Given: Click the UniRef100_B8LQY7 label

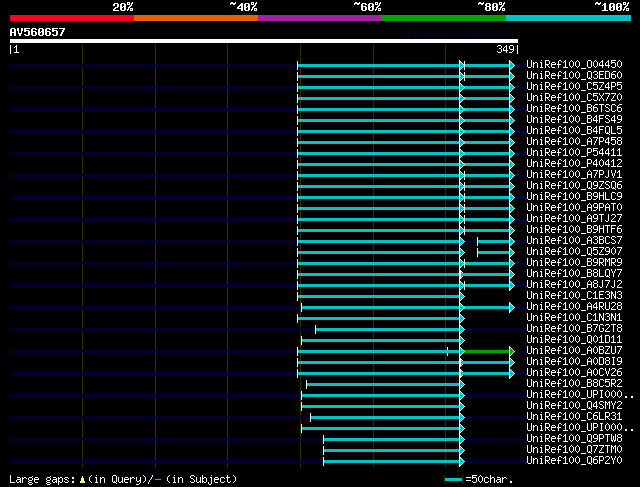Looking at the screenshot, I should pos(574,274).
